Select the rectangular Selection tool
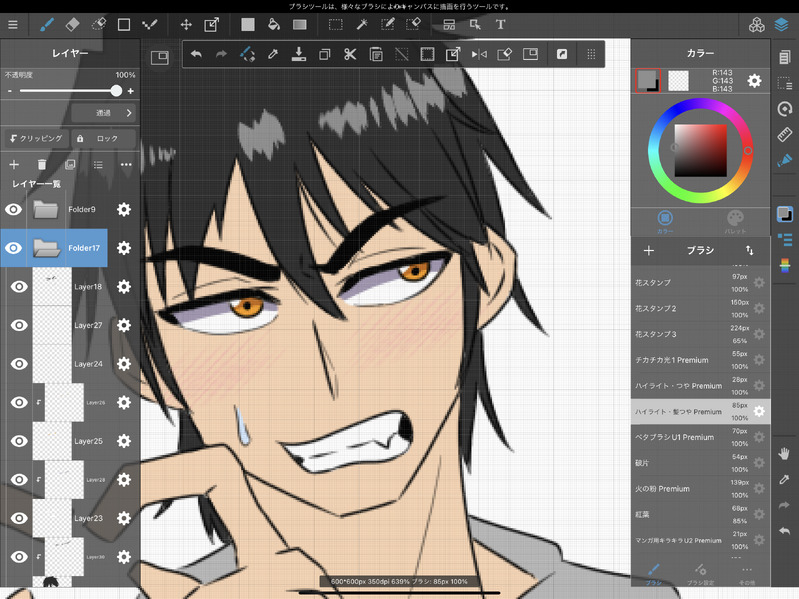 point(335,24)
